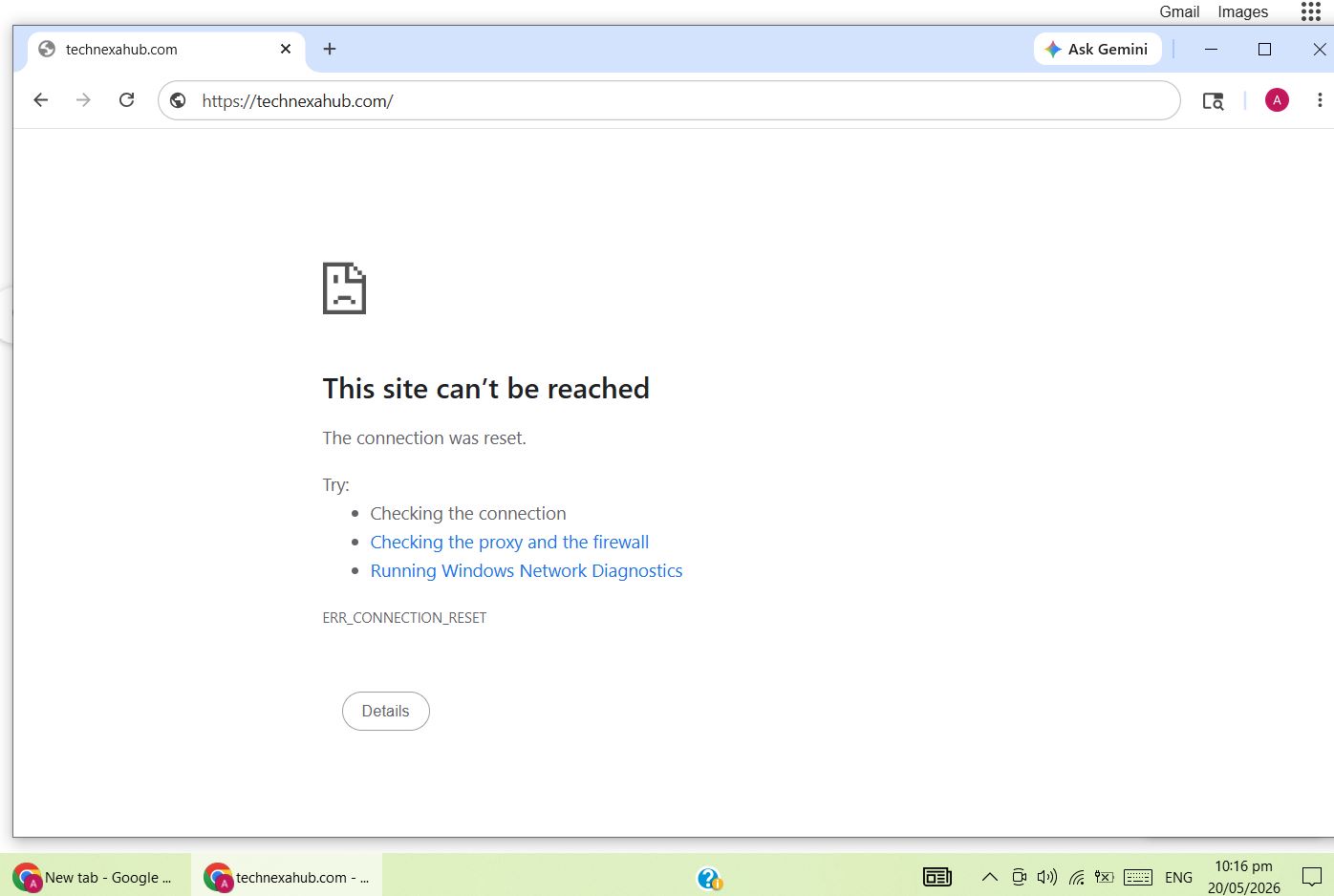Open the volume speaker tray icon
Viewport: 1334px width, 896px height.
pyautogui.click(x=1047, y=877)
